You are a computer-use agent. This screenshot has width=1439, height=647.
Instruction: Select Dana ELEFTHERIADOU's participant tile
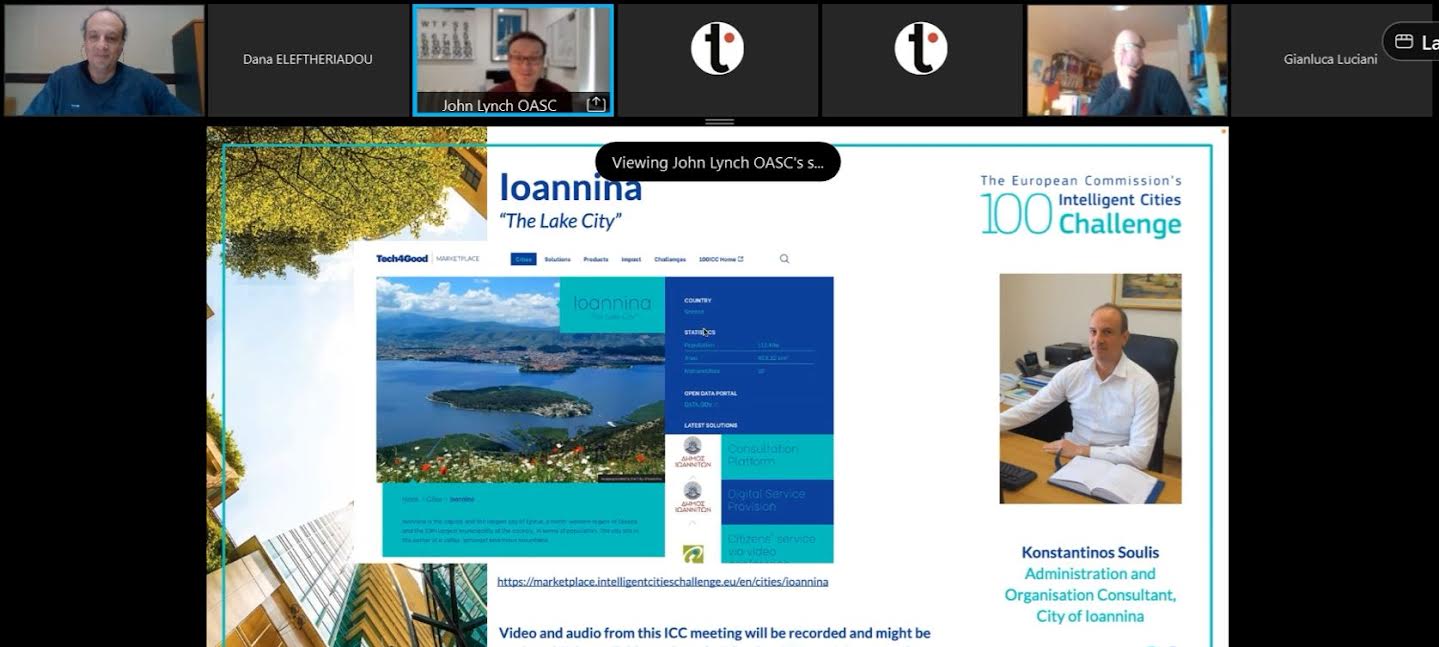[308, 60]
